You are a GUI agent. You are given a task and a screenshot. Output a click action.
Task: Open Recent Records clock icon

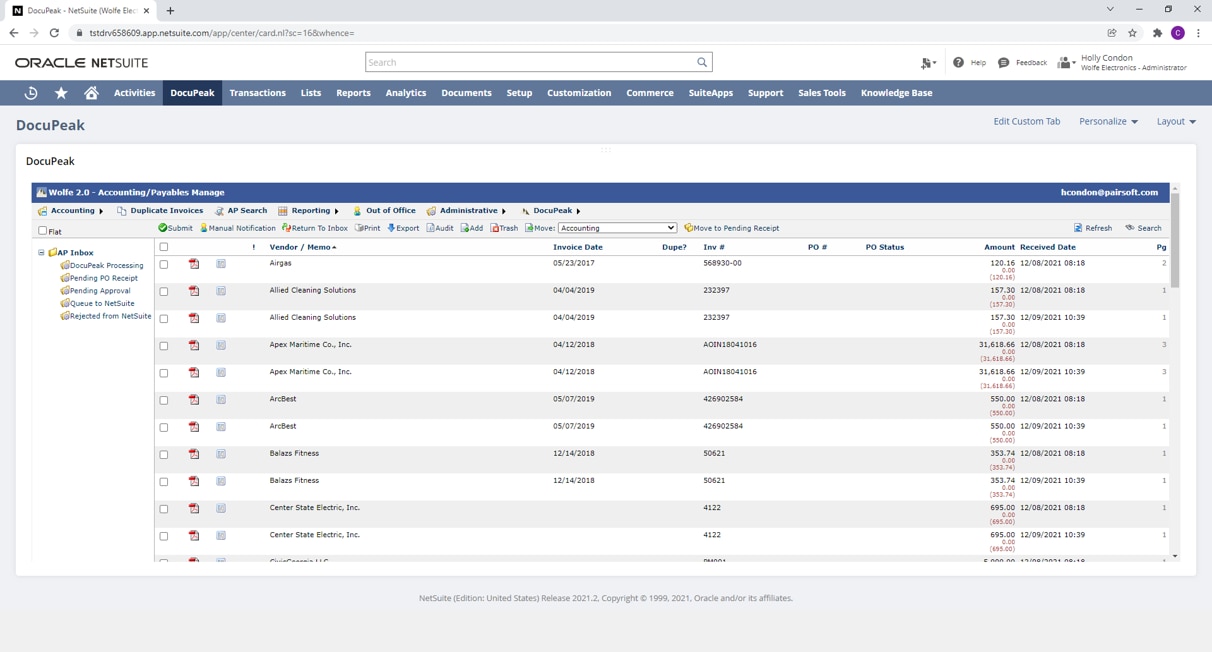coord(31,93)
